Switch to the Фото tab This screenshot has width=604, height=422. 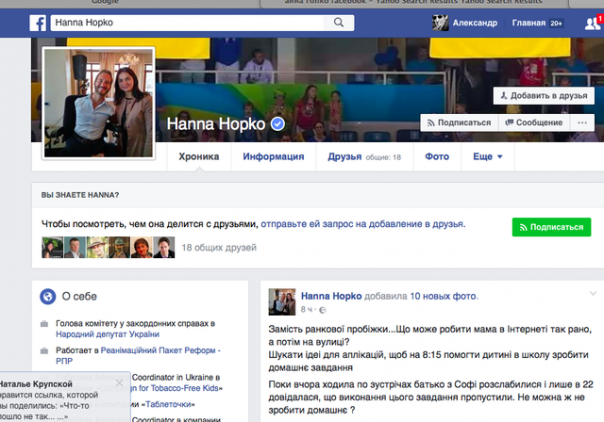437,156
